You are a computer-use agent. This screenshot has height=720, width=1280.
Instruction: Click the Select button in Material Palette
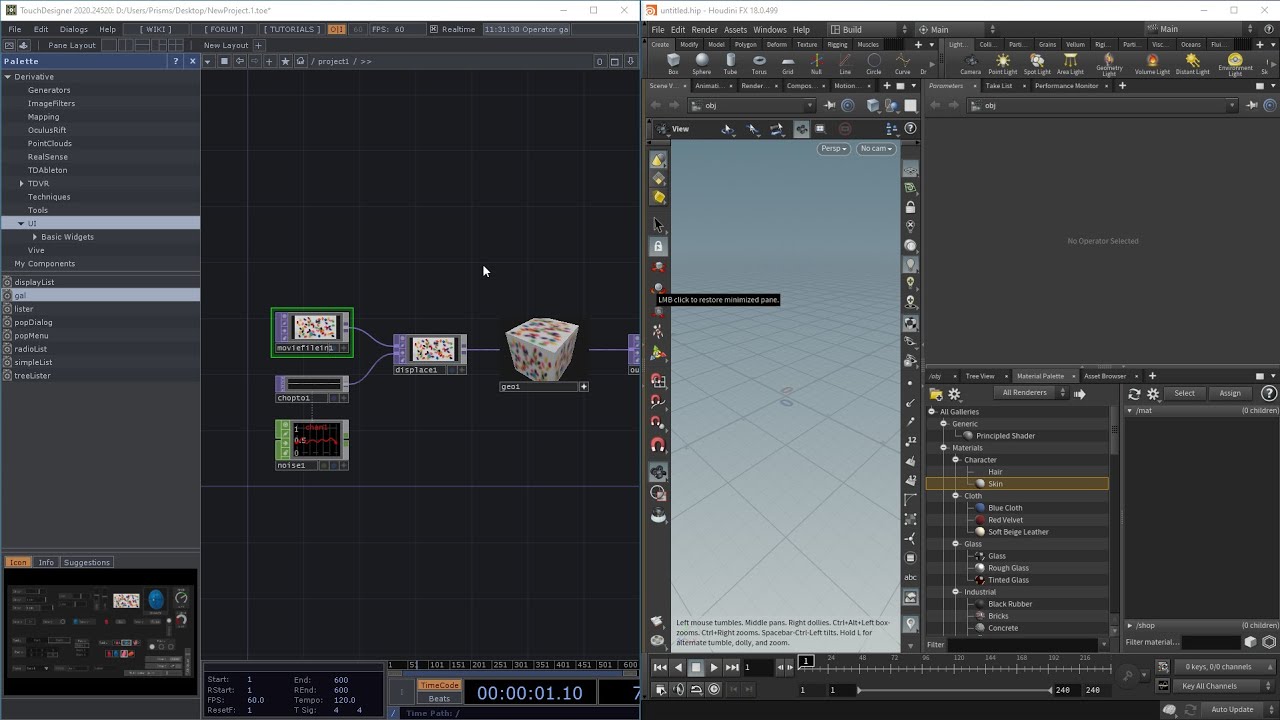point(1184,393)
